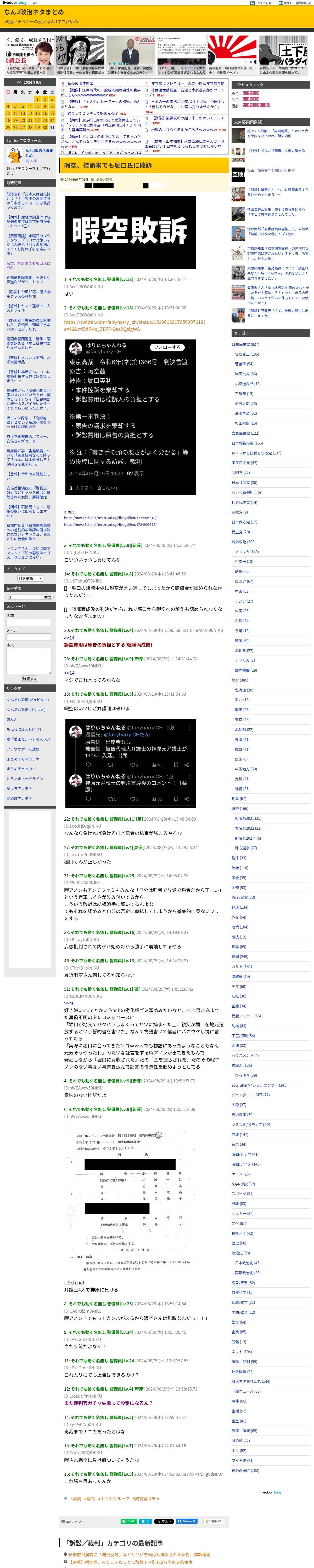Click the Twitter profile avatar icon
Viewport: 314px width, 1568px height.
pyautogui.click(x=15, y=155)
